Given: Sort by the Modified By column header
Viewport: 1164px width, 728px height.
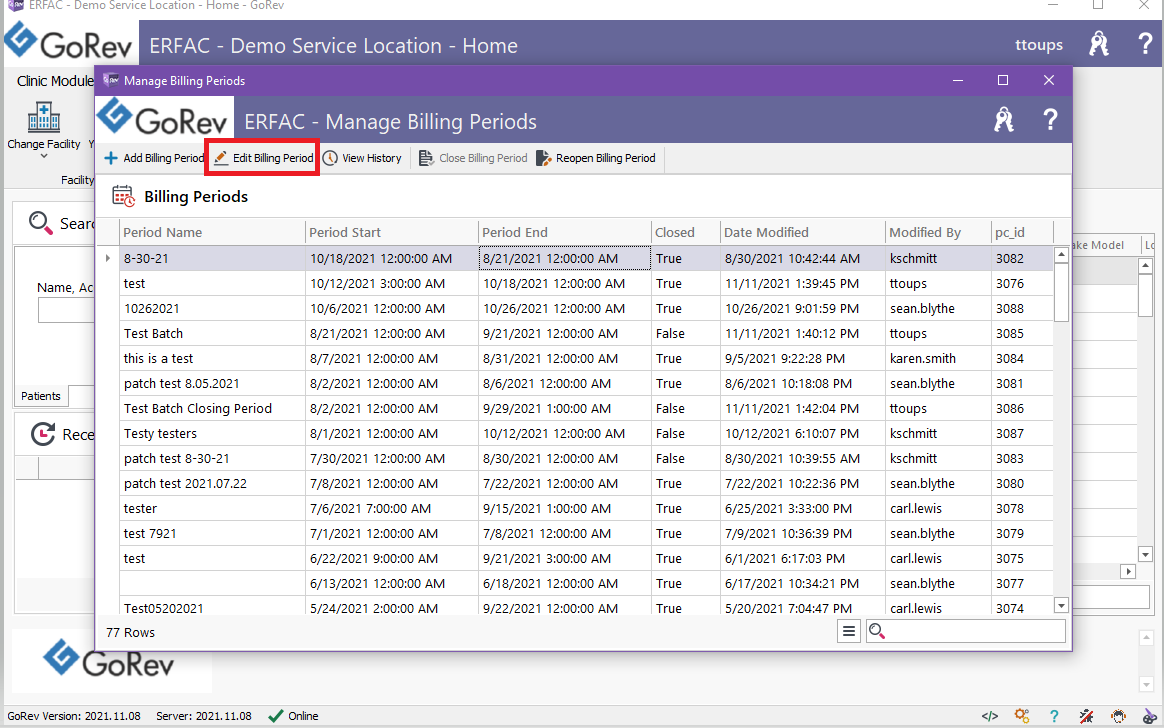Looking at the screenshot, I should (938, 232).
